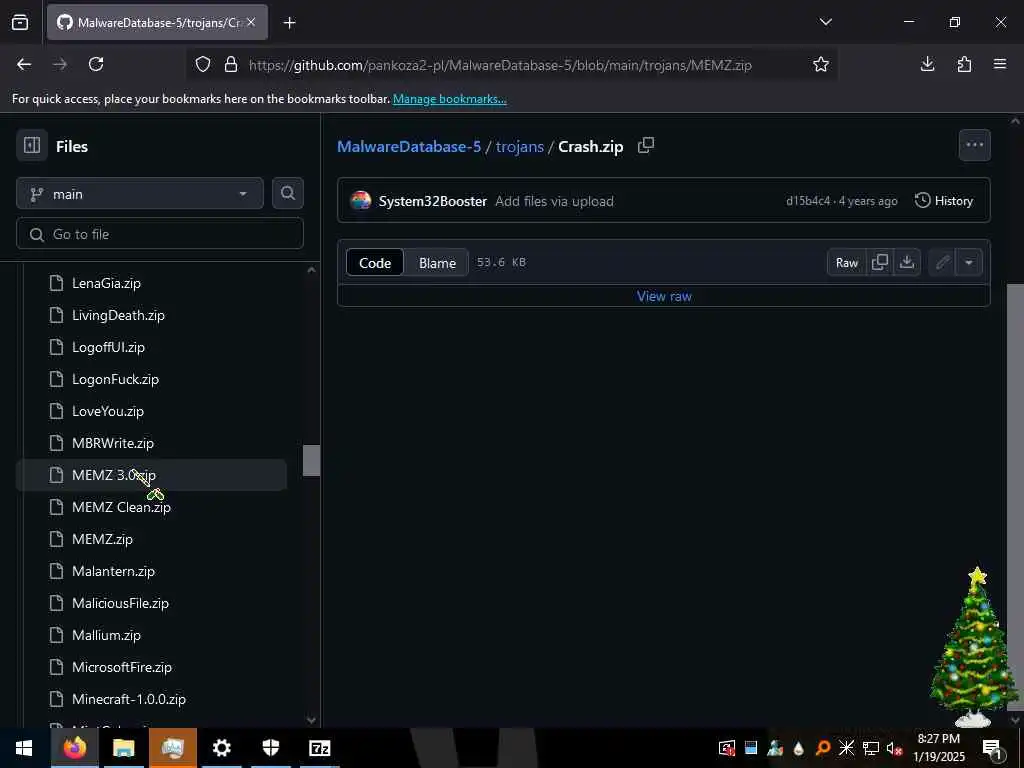Screen dimensions: 1024x768
Task: Click the muted speaker volume tray icon
Action: (x=894, y=748)
